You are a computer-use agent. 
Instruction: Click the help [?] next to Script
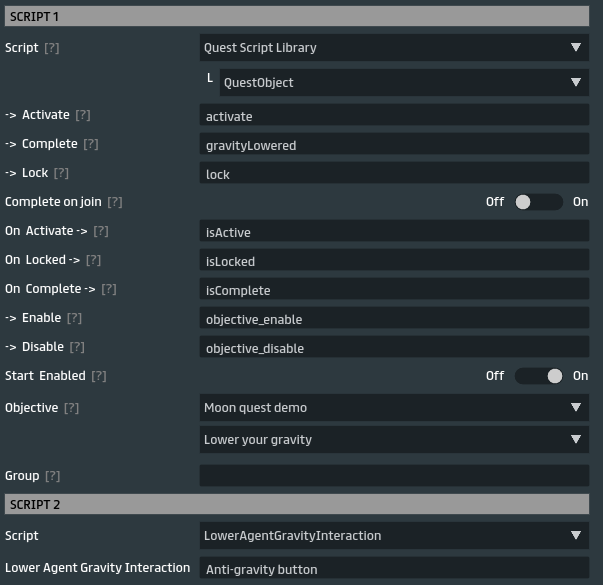(52, 48)
